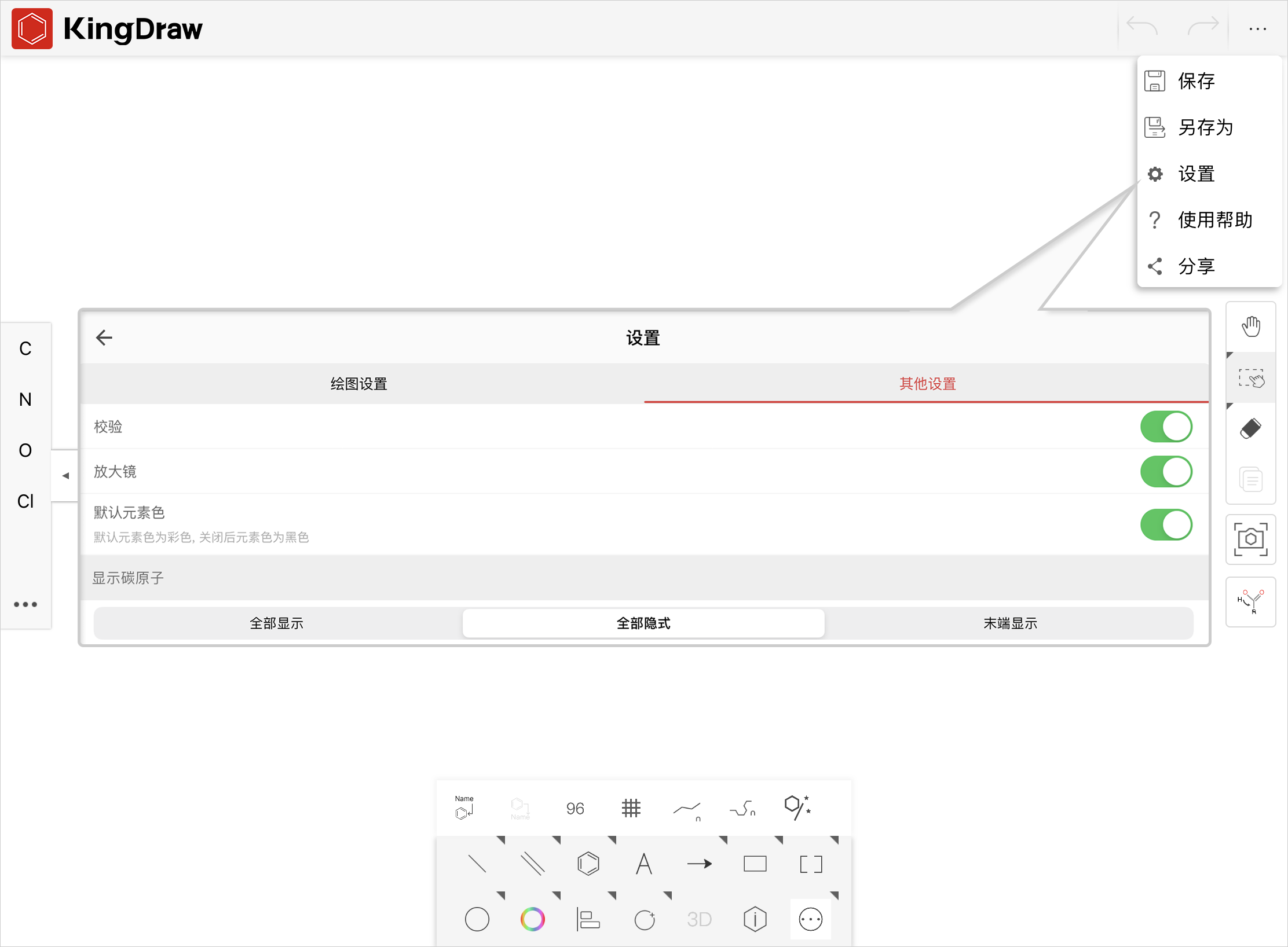Turn off the 放大镜 magnifier switch
The height and width of the screenshot is (947, 1288).
[1166, 471]
